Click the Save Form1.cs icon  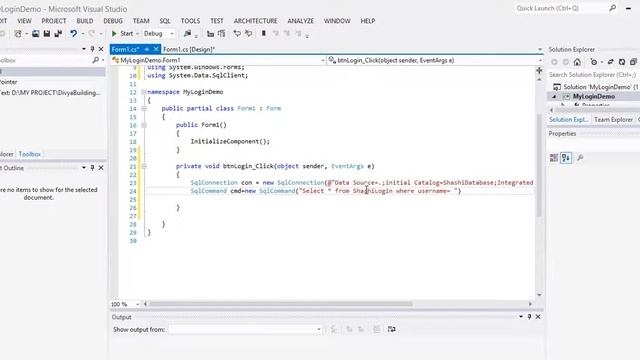[x=47, y=33]
